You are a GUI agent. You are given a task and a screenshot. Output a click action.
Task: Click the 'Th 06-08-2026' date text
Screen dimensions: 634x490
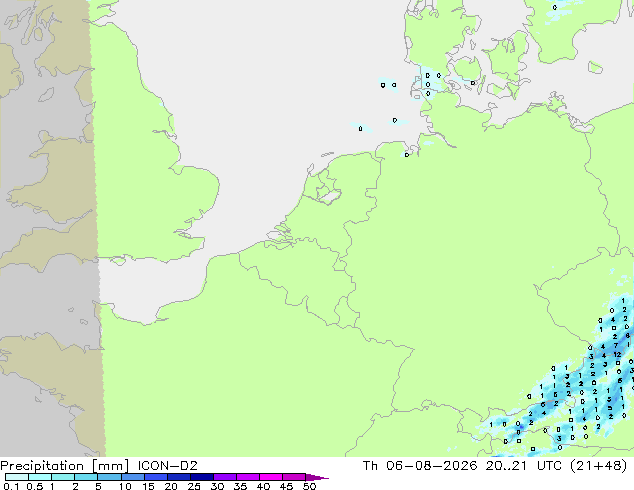(420, 466)
